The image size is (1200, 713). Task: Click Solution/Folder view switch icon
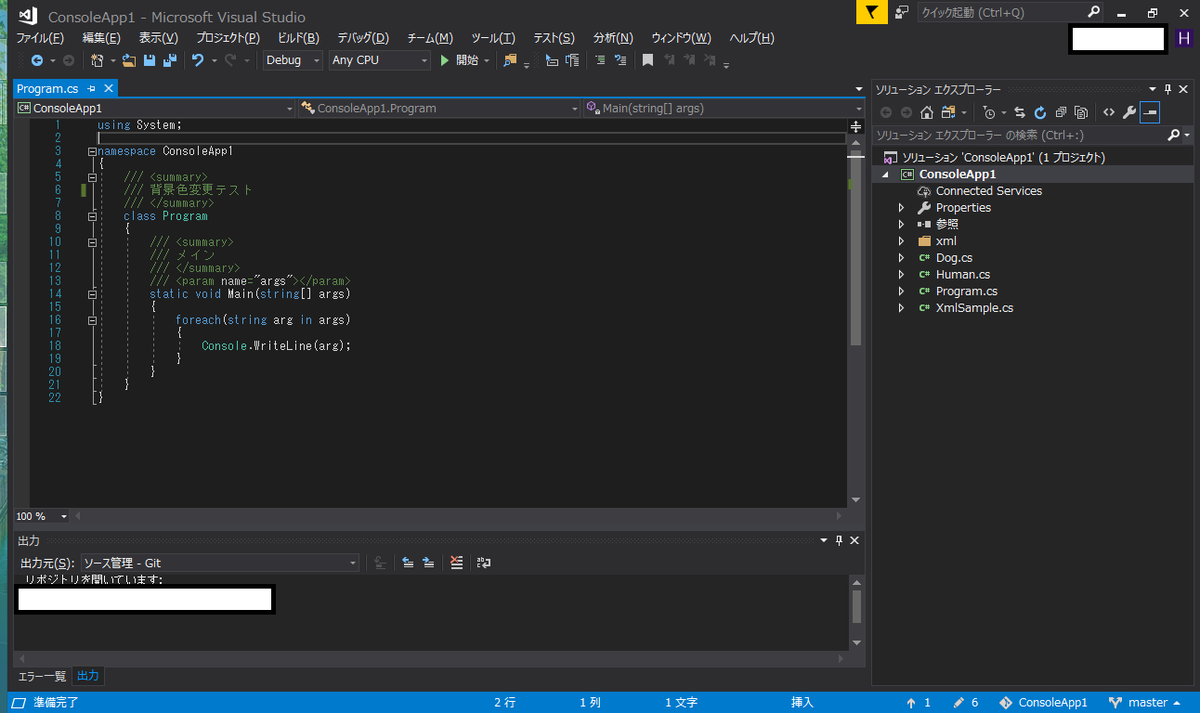click(948, 112)
